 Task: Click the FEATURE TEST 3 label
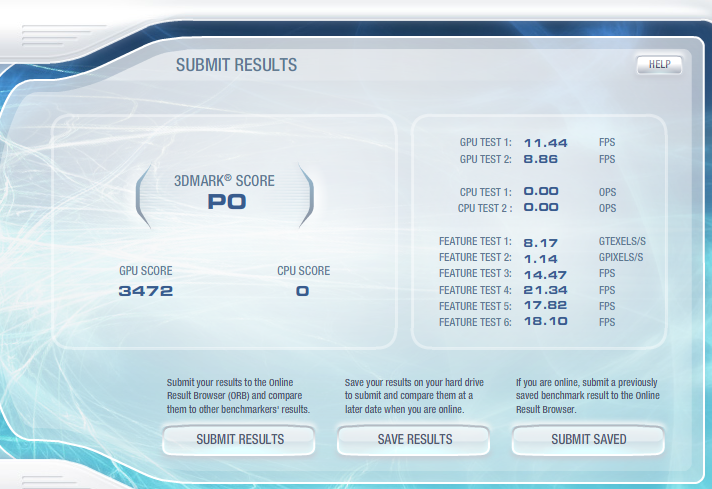coord(475,273)
